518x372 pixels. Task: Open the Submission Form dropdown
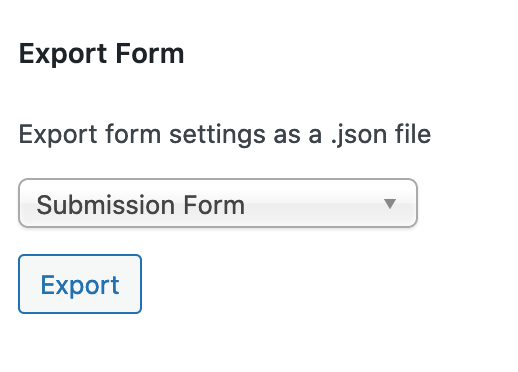[218, 203]
